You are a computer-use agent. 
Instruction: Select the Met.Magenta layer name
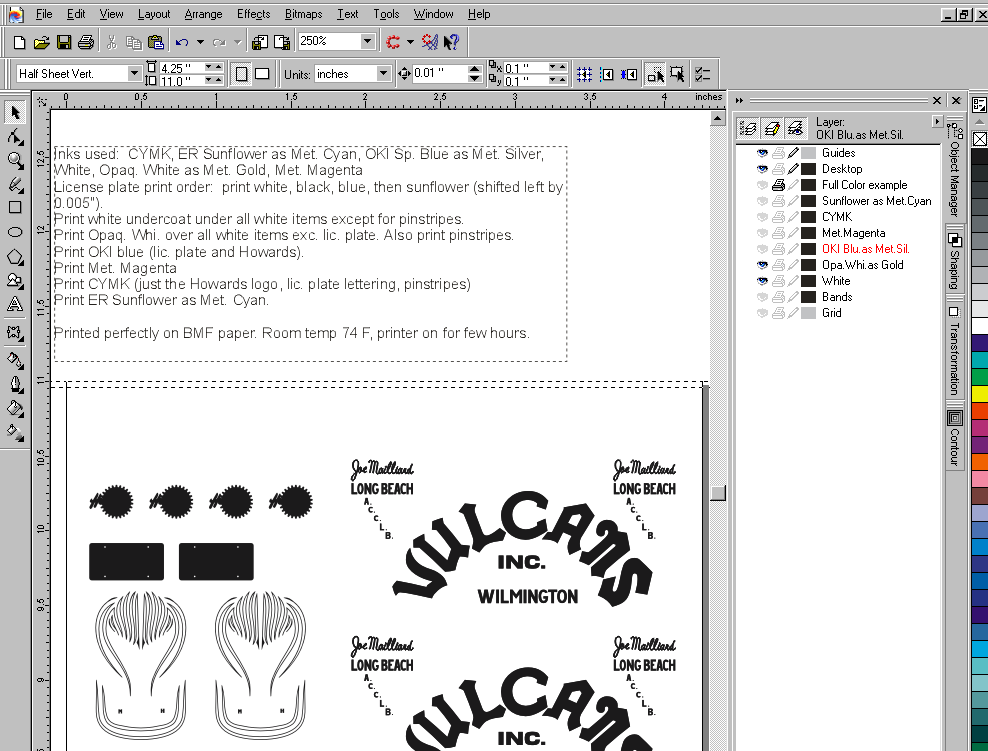pyautogui.click(x=853, y=233)
